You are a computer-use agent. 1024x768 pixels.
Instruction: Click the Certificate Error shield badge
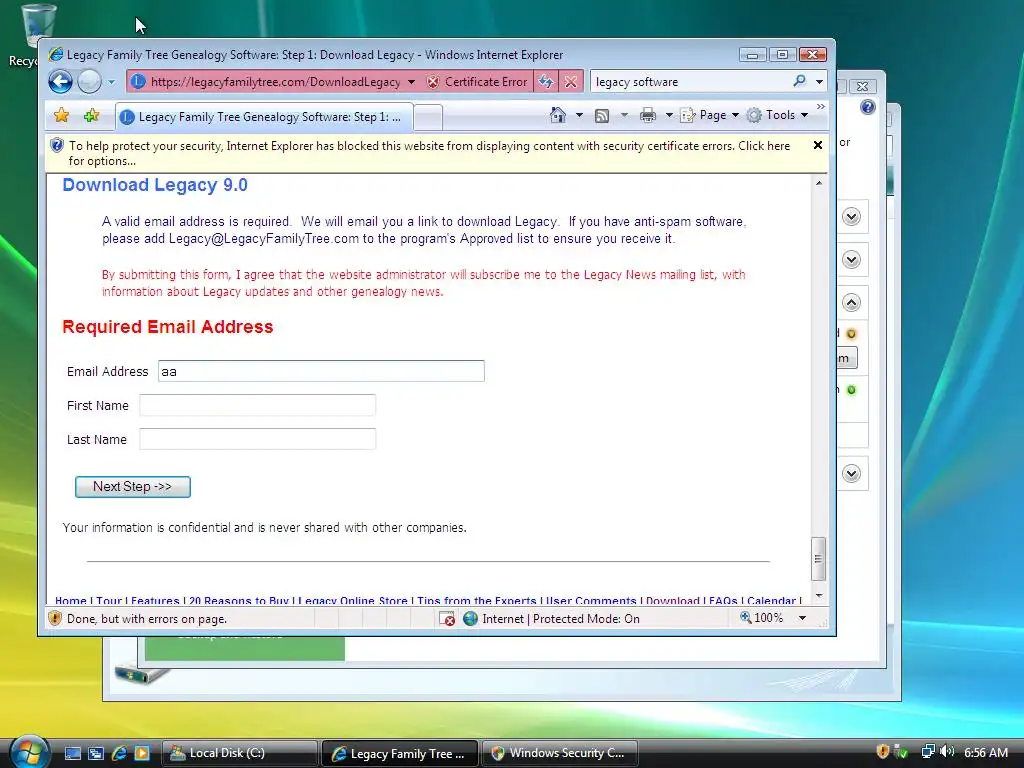click(477, 82)
